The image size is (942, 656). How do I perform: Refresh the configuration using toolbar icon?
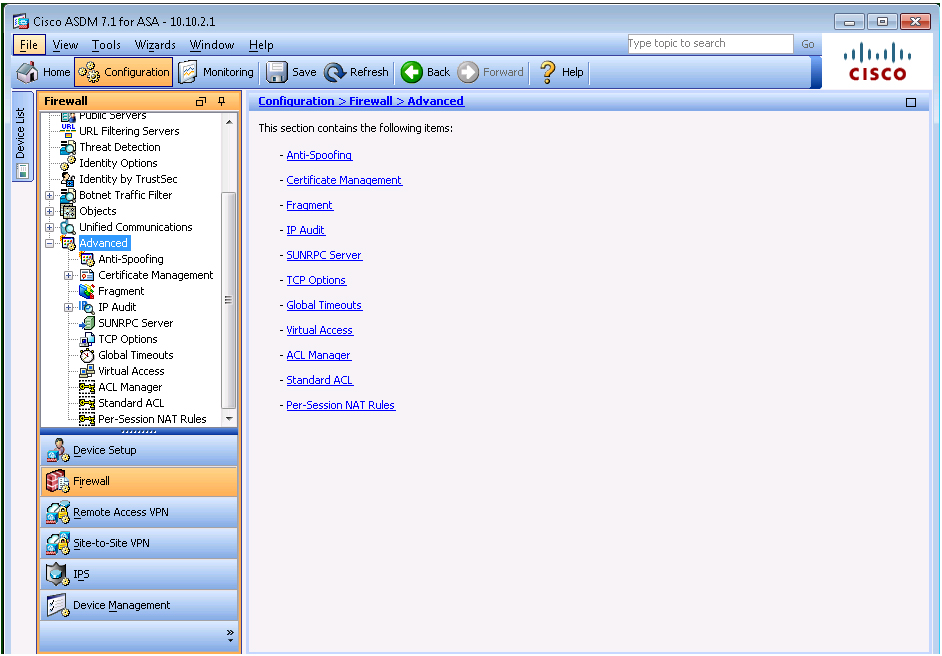pos(335,72)
